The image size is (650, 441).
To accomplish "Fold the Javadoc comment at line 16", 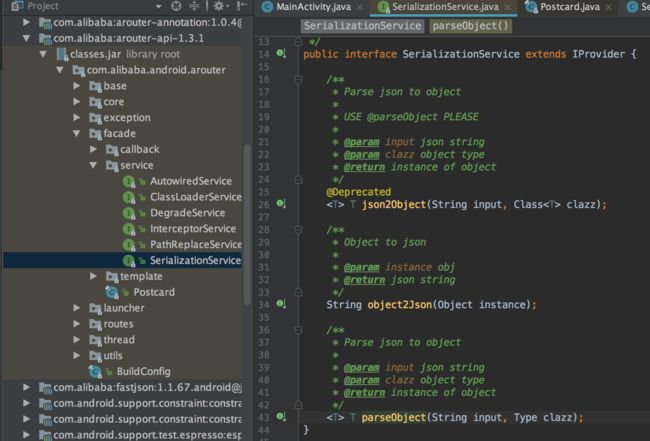I will tap(298, 79).
